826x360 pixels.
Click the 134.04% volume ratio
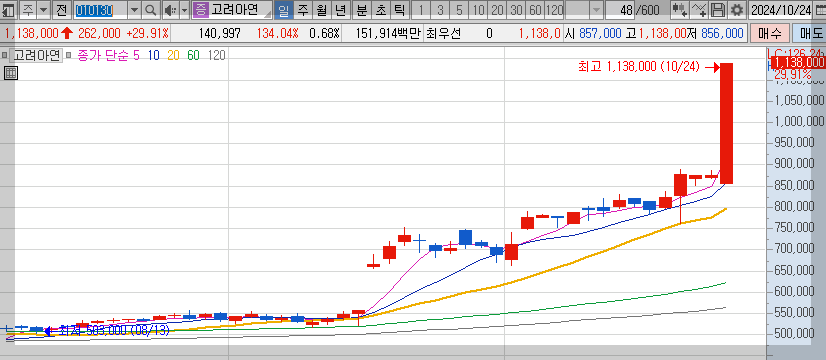click(x=278, y=34)
